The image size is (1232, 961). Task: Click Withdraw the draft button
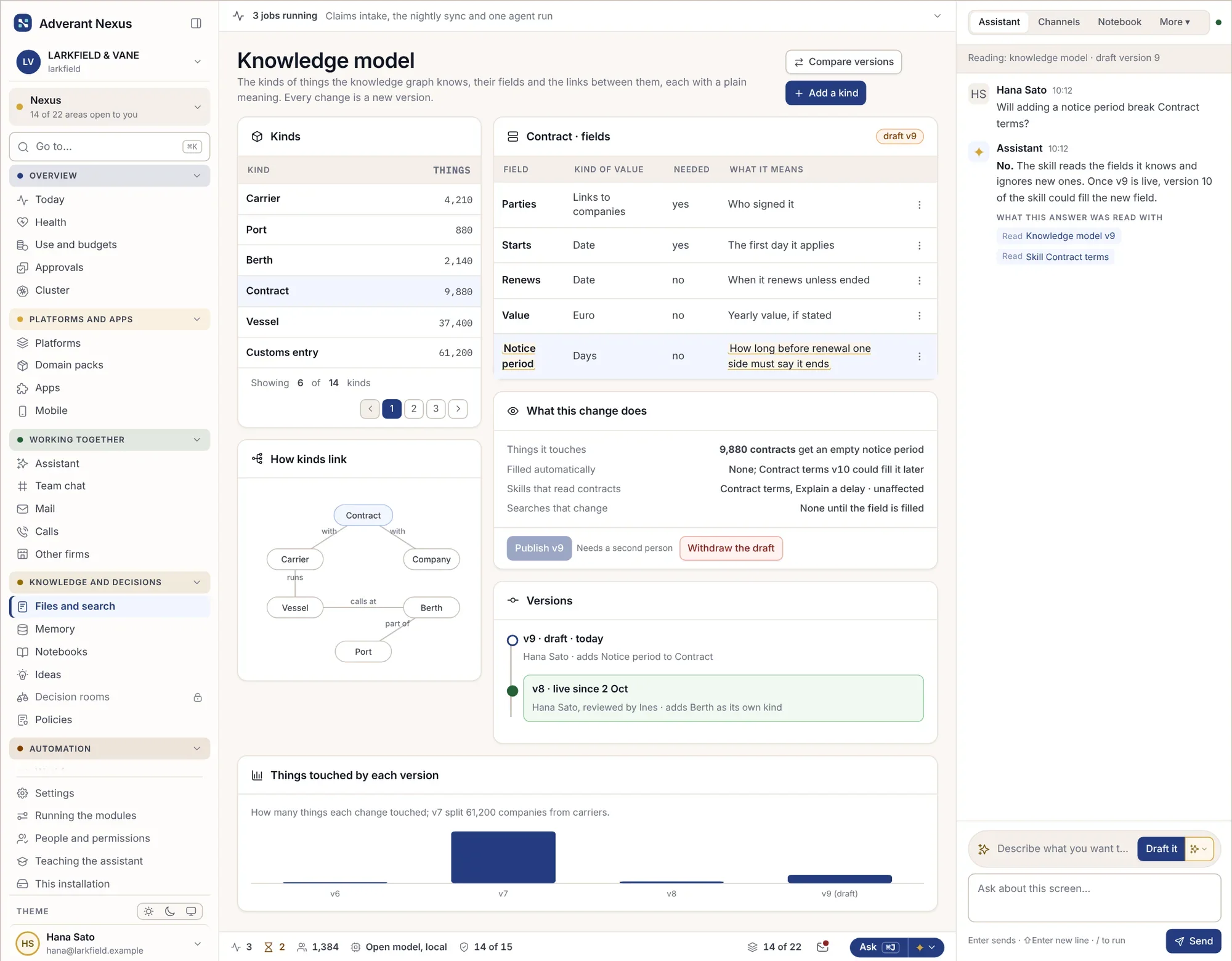pyautogui.click(x=731, y=548)
